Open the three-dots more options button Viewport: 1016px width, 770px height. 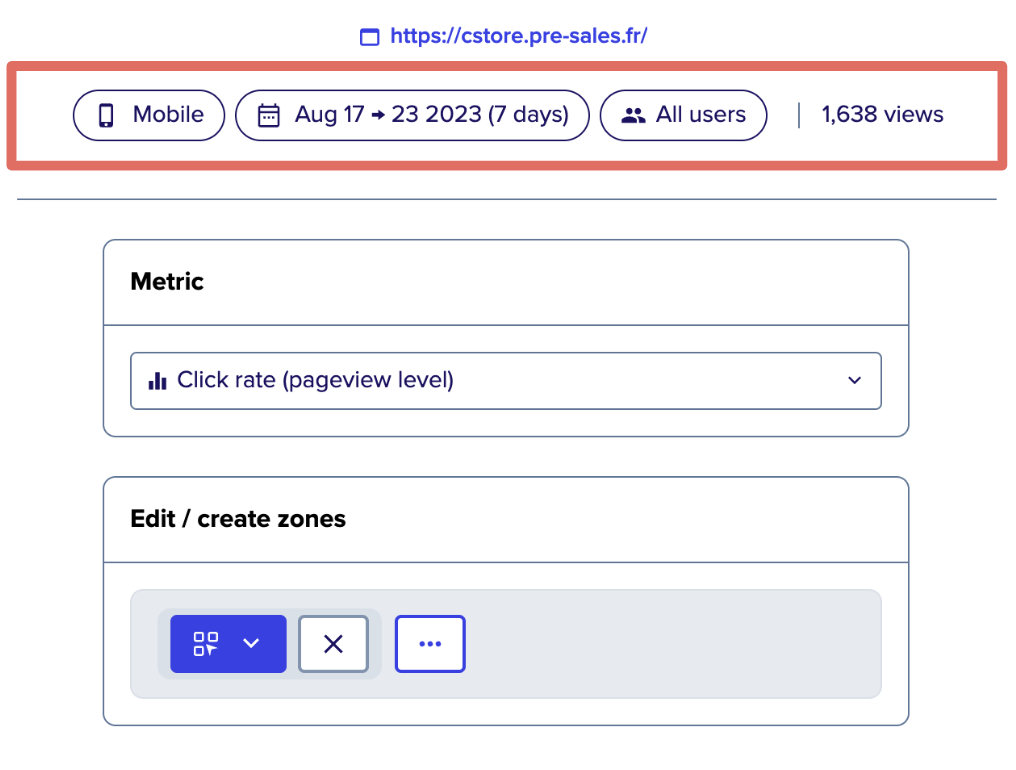(430, 644)
